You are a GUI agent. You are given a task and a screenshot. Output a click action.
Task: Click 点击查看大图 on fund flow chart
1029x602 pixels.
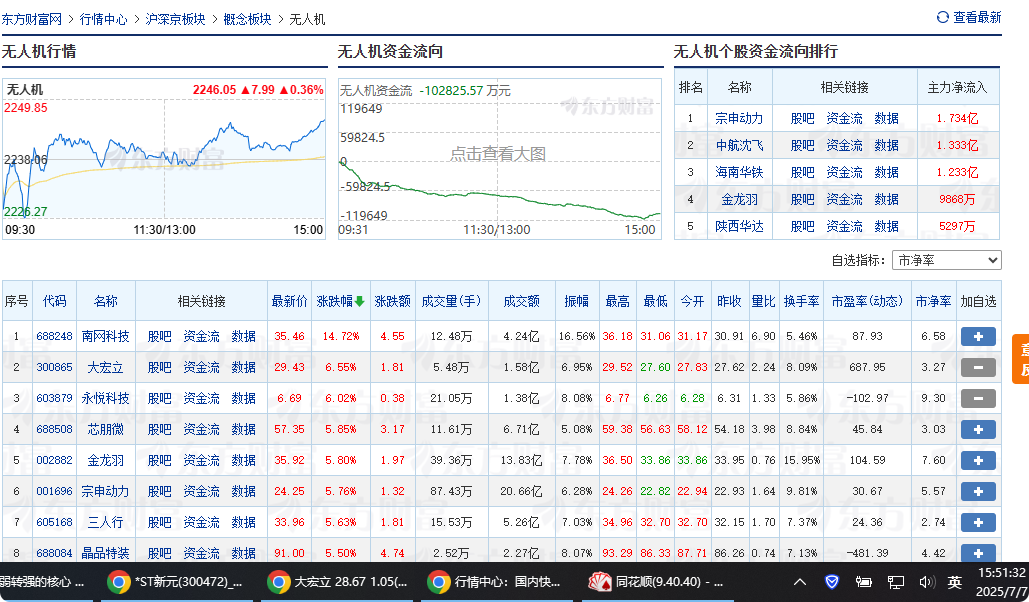(497, 154)
